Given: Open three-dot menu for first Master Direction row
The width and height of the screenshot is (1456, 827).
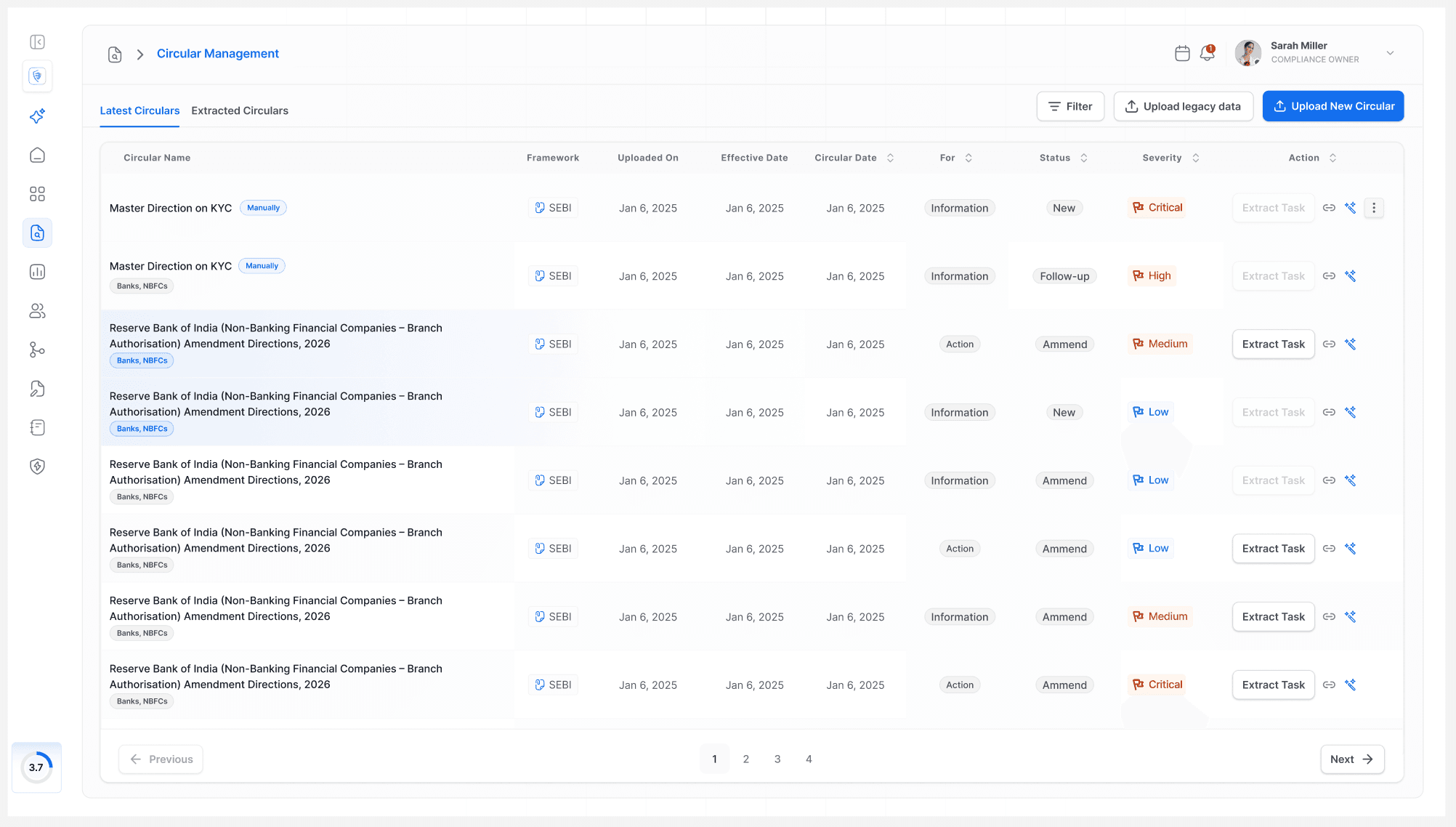Looking at the screenshot, I should coord(1374,208).
